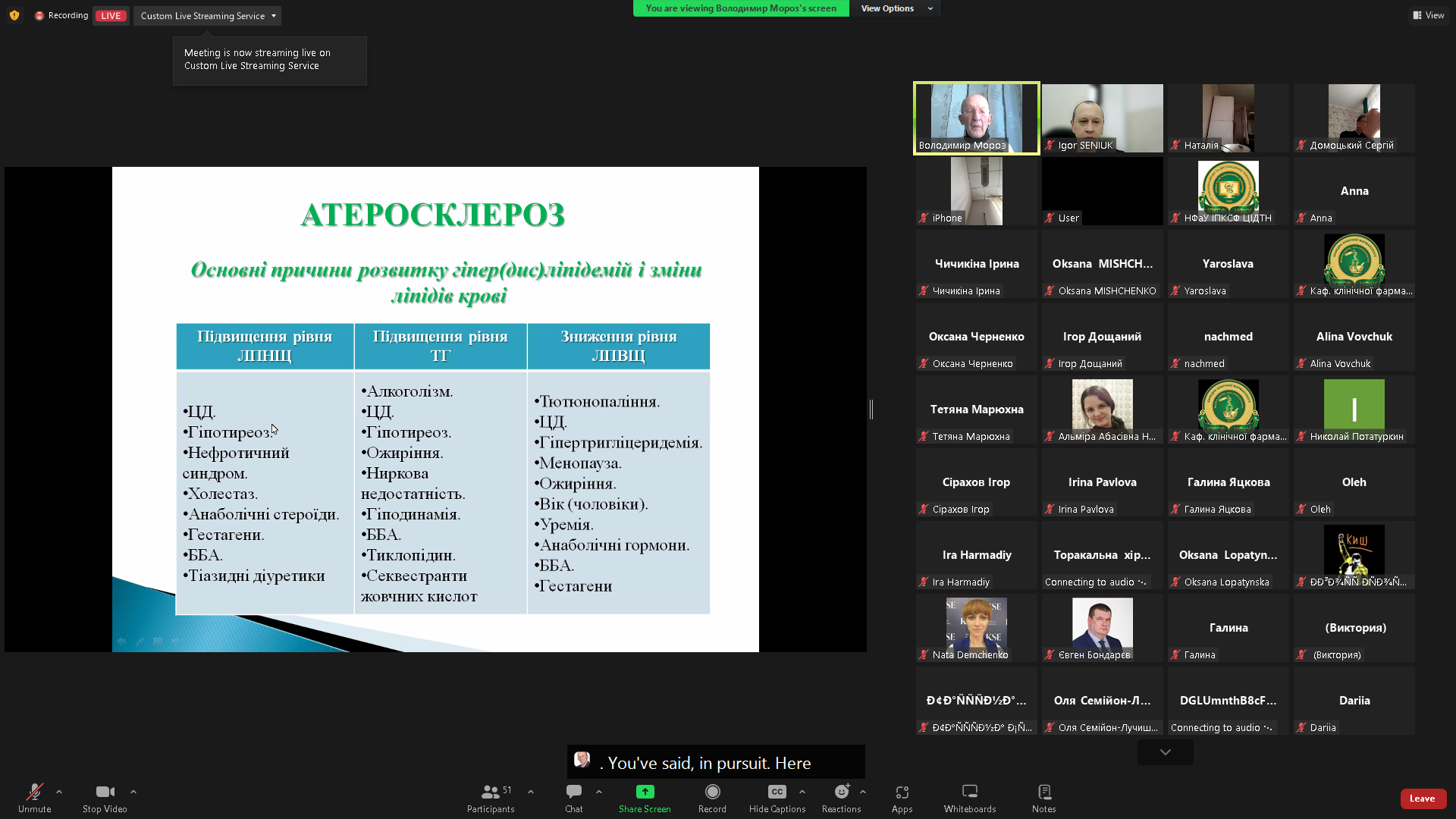1456x819 pixels.
Task: Start recording with the Record button
Action: pos(712,799)
